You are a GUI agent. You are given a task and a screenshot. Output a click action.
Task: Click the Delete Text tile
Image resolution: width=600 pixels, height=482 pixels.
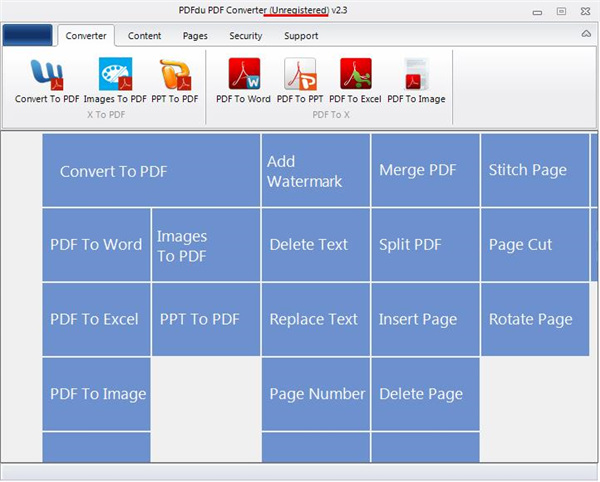(315, 245)
